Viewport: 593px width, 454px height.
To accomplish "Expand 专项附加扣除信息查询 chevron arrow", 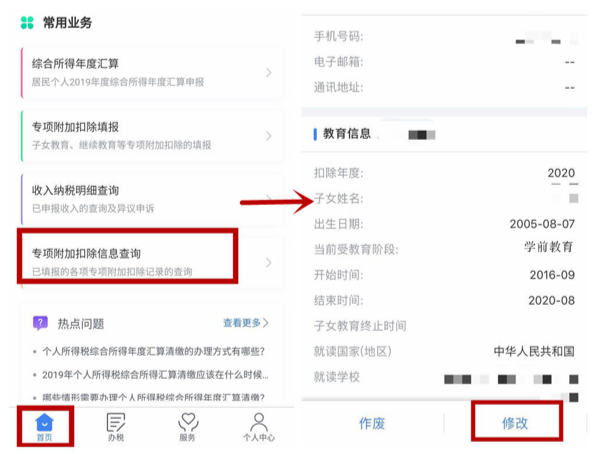I will (269, 263).
